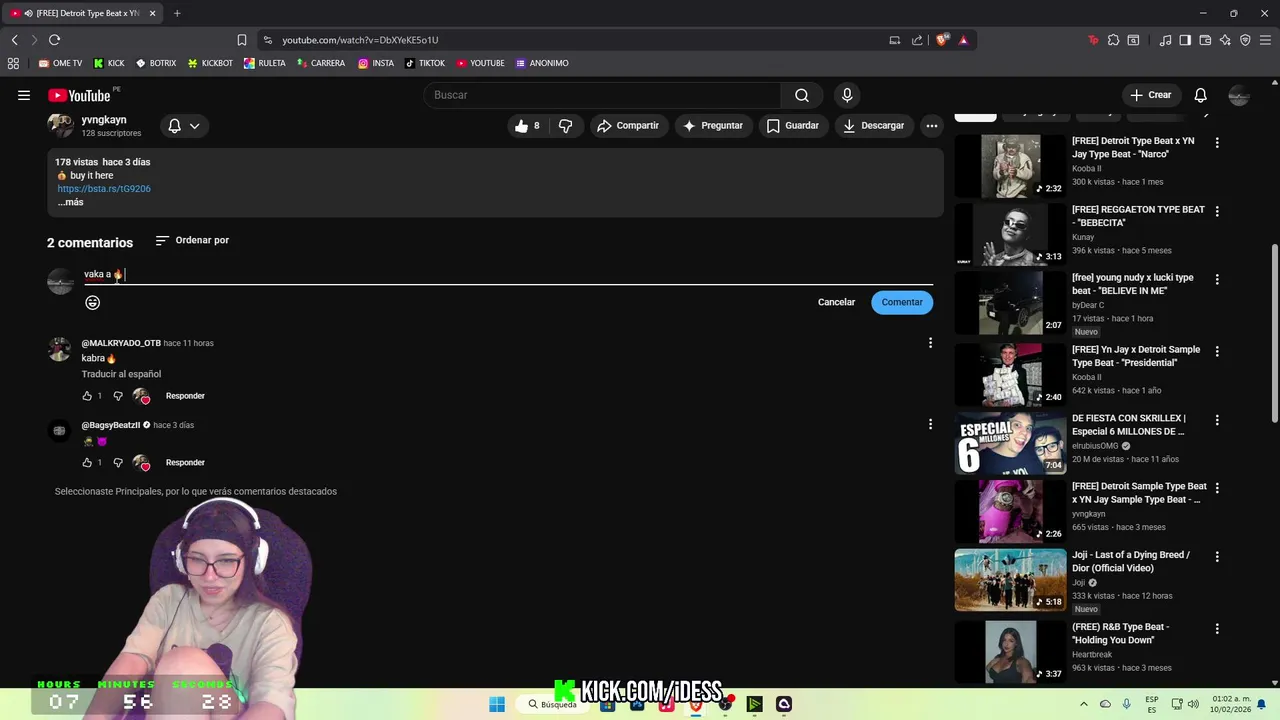Like the video with thumbs up
This screenshot has width=1280, height=720.
(527, 126)
